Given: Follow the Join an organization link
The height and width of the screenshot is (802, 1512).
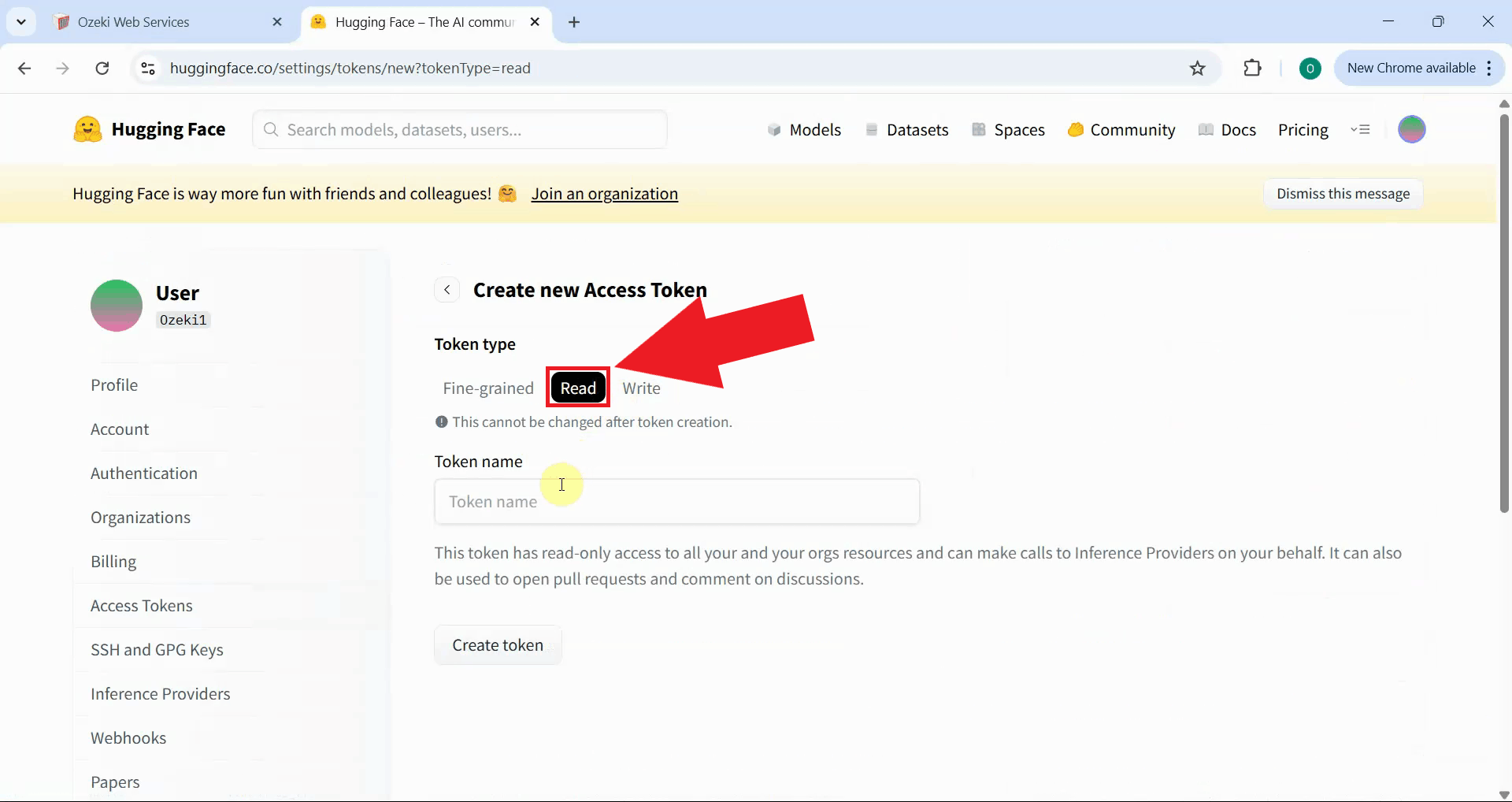Looking at the screenshot, I should click(605, 194).
